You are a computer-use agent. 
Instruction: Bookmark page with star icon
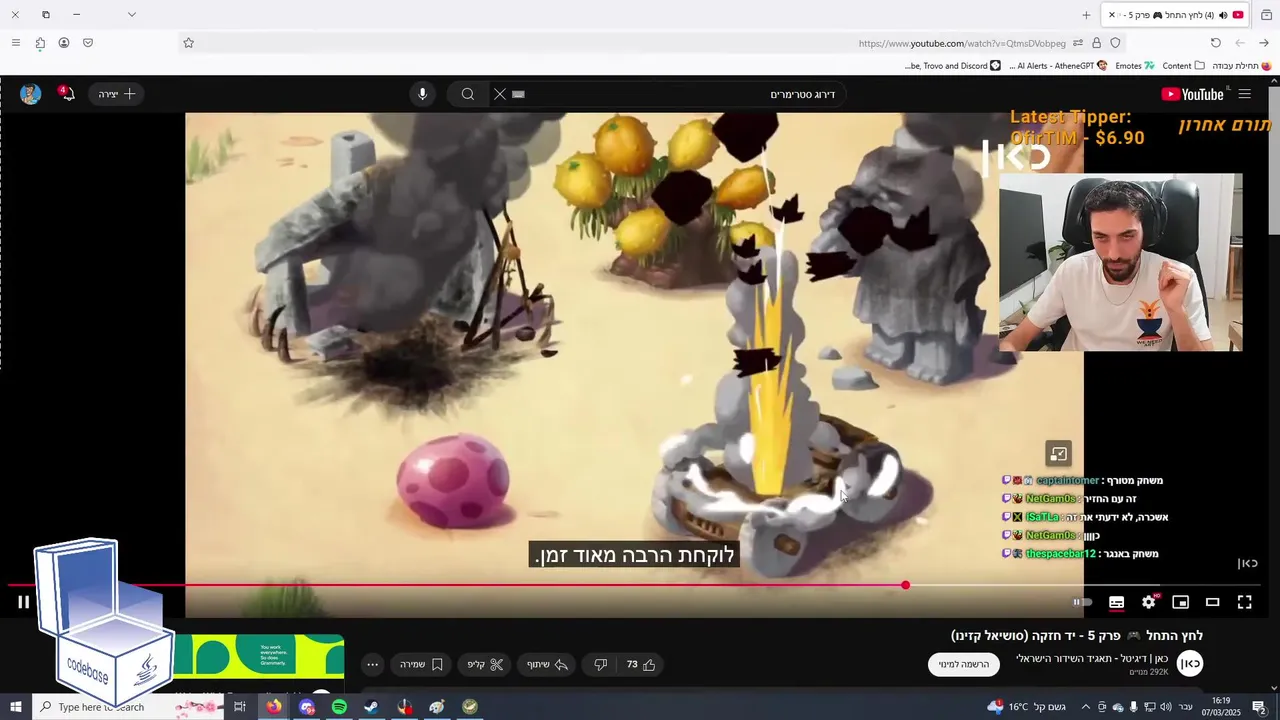point(188,43)
